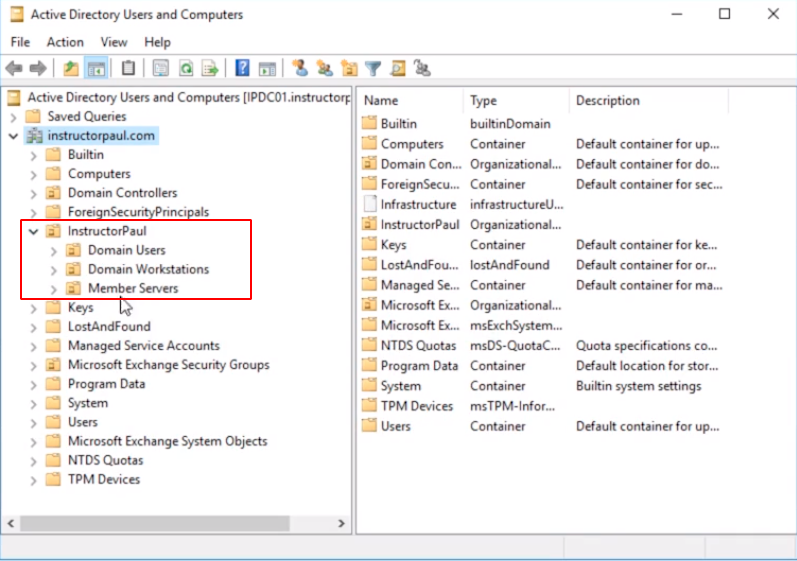Expand the Managed Service Accounts node
The image size is (797, 561).
point(34,347)
